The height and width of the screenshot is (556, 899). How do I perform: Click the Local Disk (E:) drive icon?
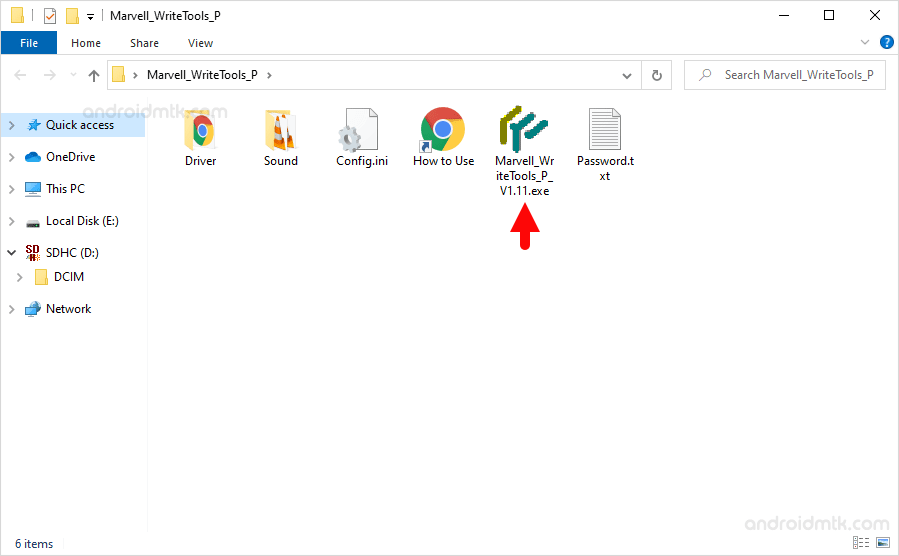(x=33, y=223)
